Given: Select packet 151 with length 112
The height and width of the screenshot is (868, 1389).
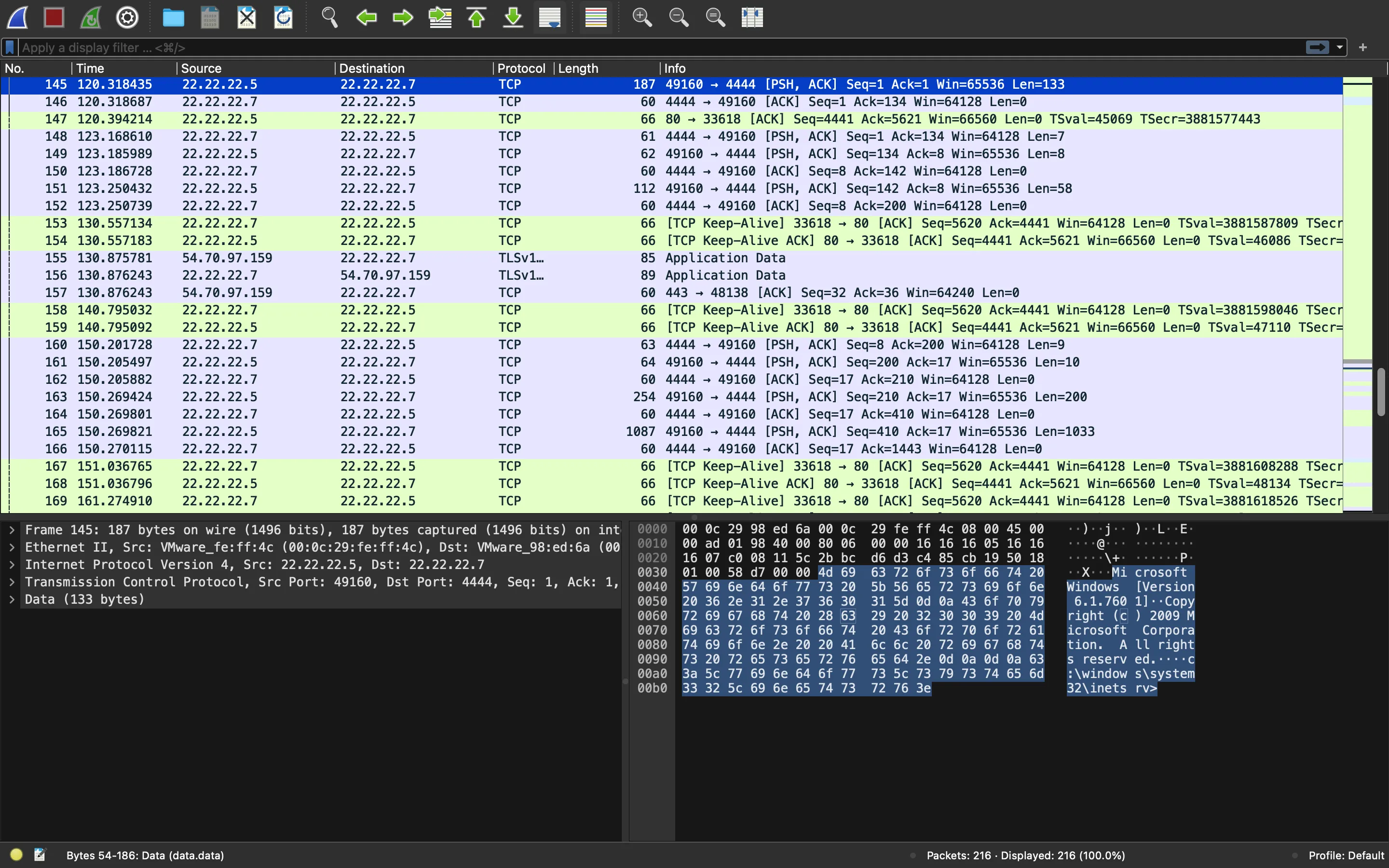Looking at the screenshot, I should tap(671, 188).
